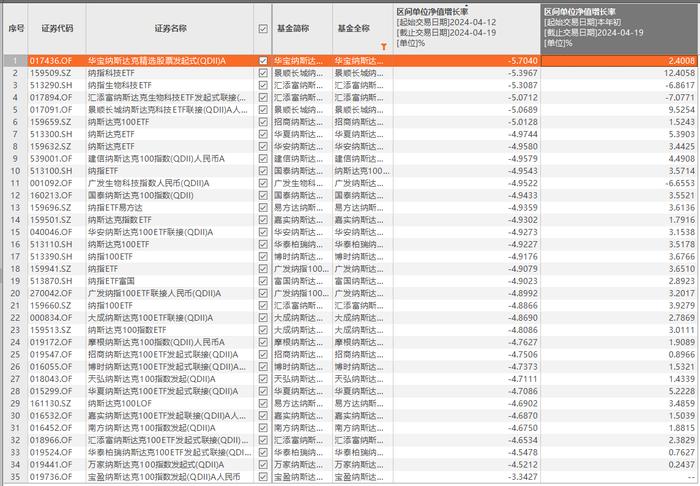Click the 基金全称 cell 纳斯达克100… in row 10
This screenshot has width=700, height=486.
coord(362,171)
